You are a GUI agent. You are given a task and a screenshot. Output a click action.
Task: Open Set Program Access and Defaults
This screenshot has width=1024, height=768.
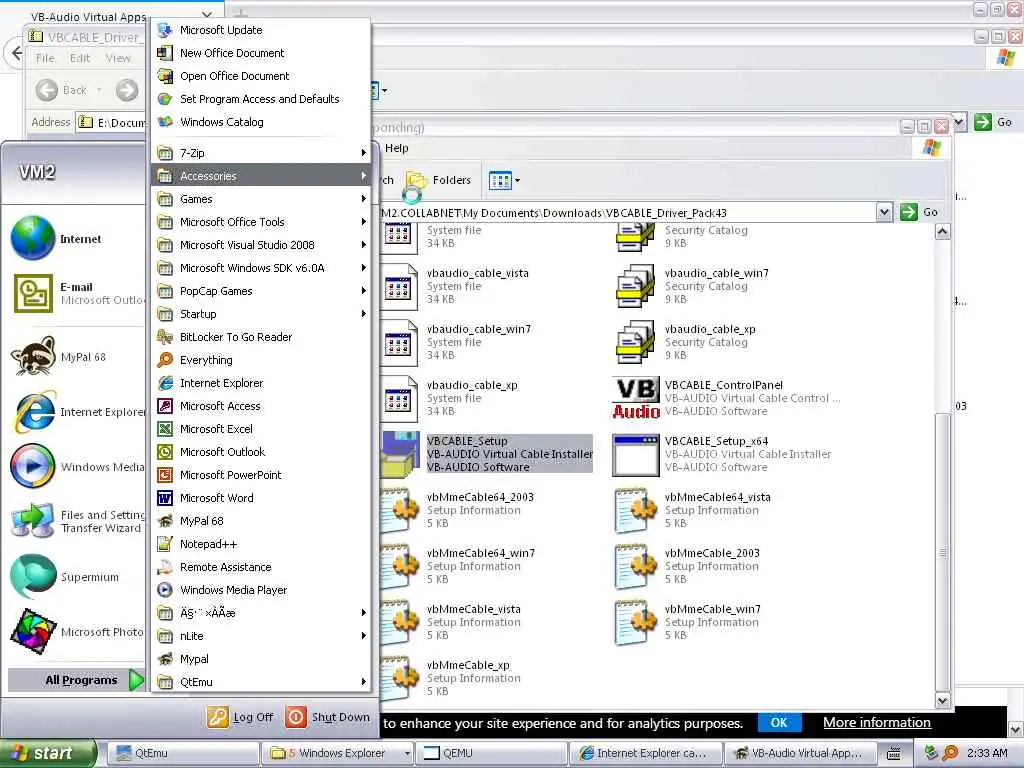tap(261, 99)
